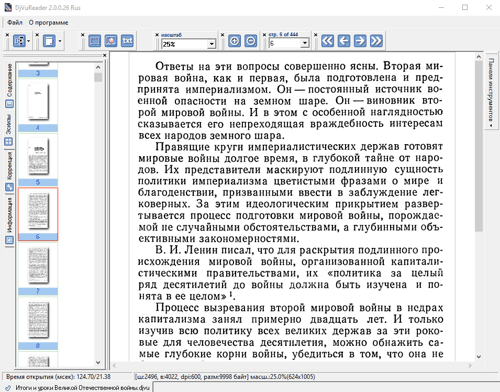Open the Файл menu
The height and width of the screenshot is (392, 500).
click(x=15, y=23)
